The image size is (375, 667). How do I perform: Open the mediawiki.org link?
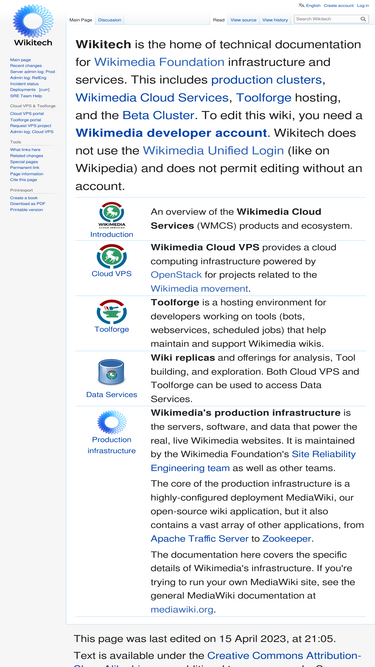[x=182, y=610]
